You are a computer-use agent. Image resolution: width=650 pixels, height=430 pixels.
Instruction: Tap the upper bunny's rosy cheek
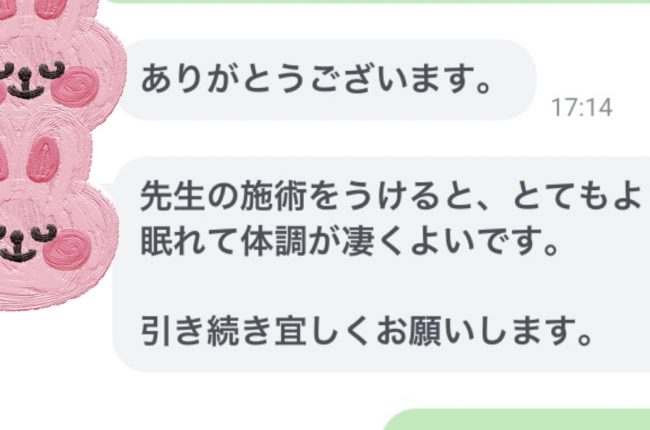point(76,87)
